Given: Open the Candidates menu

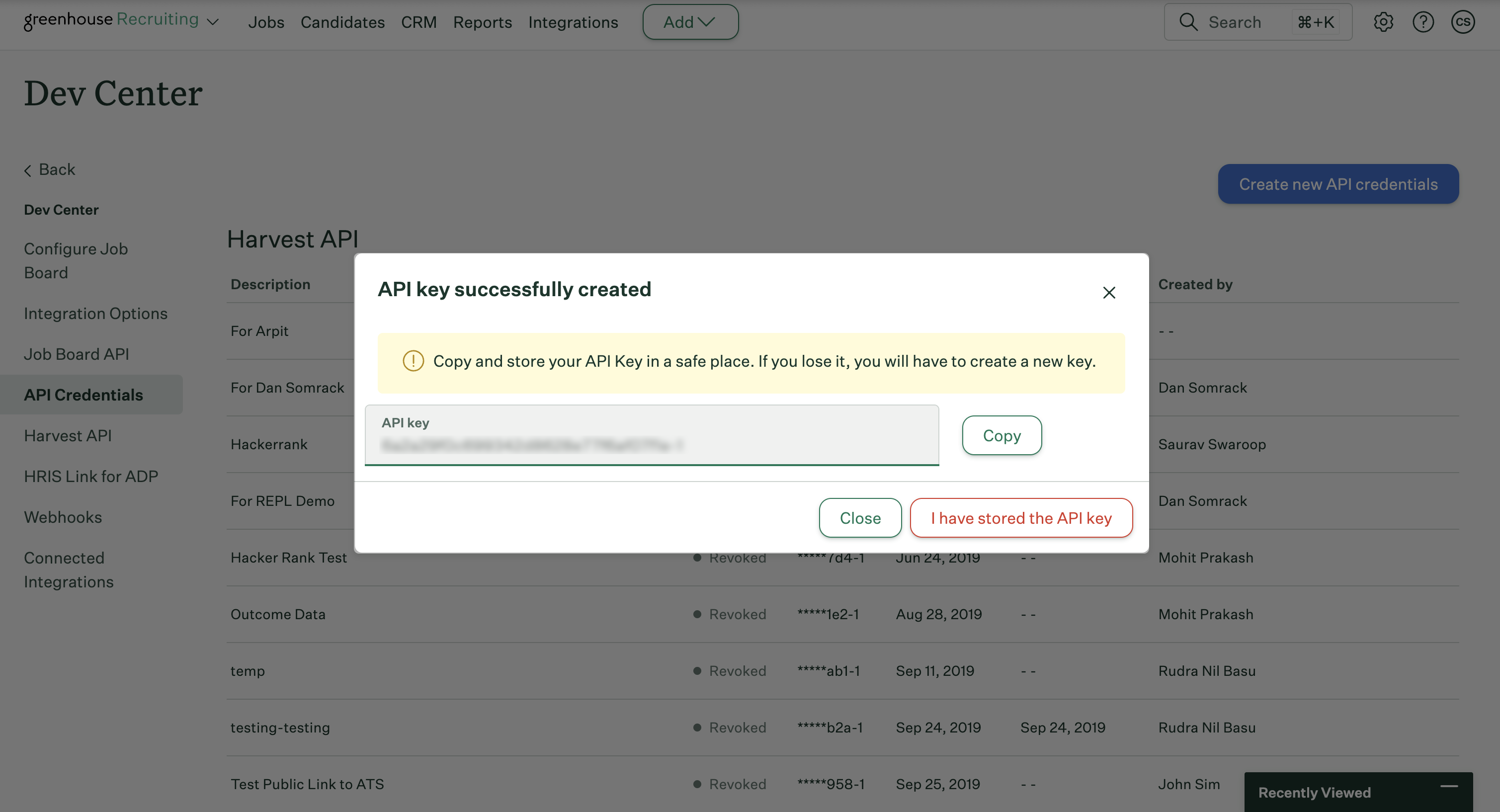Looking at the screenshot, I should point(342,22).
